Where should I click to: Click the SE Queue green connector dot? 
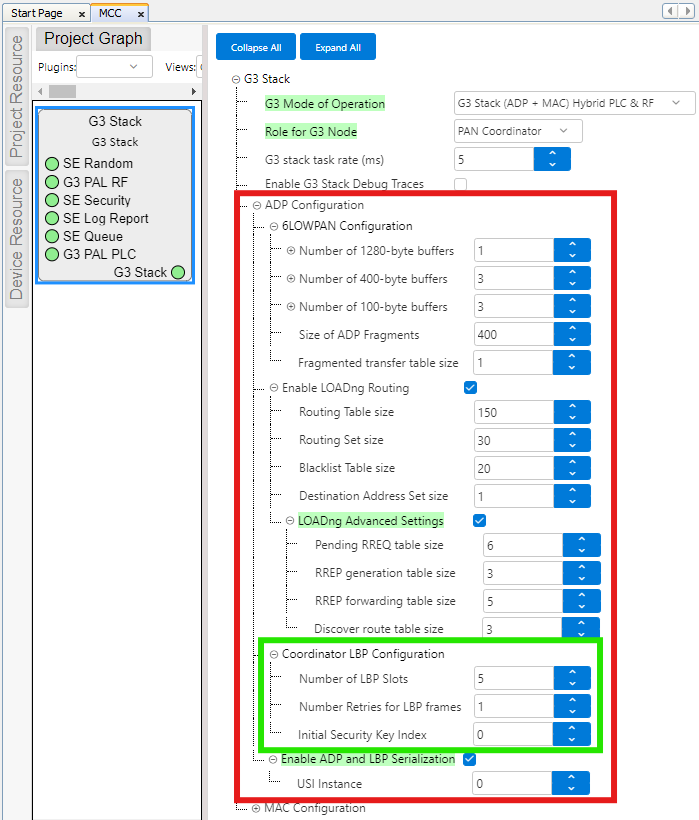pos(52,237)
